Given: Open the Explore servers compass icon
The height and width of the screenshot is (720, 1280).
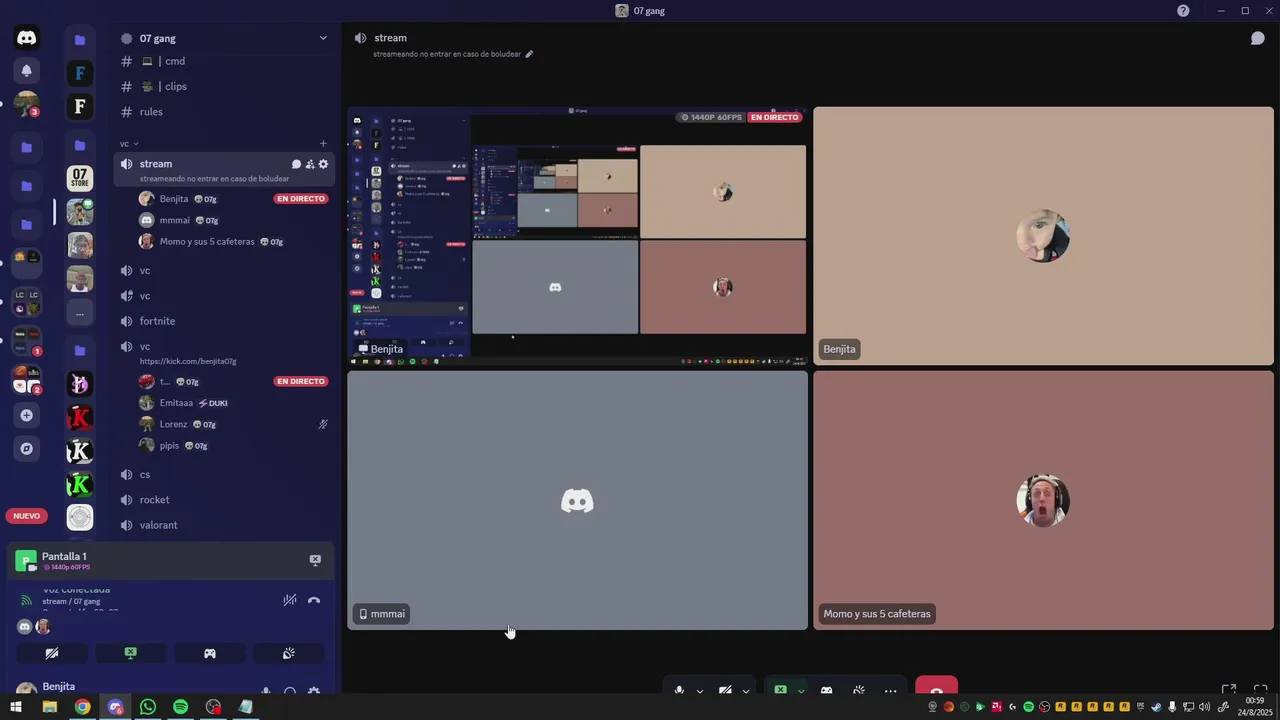Looking at the screenshot, I should point(27,449).
